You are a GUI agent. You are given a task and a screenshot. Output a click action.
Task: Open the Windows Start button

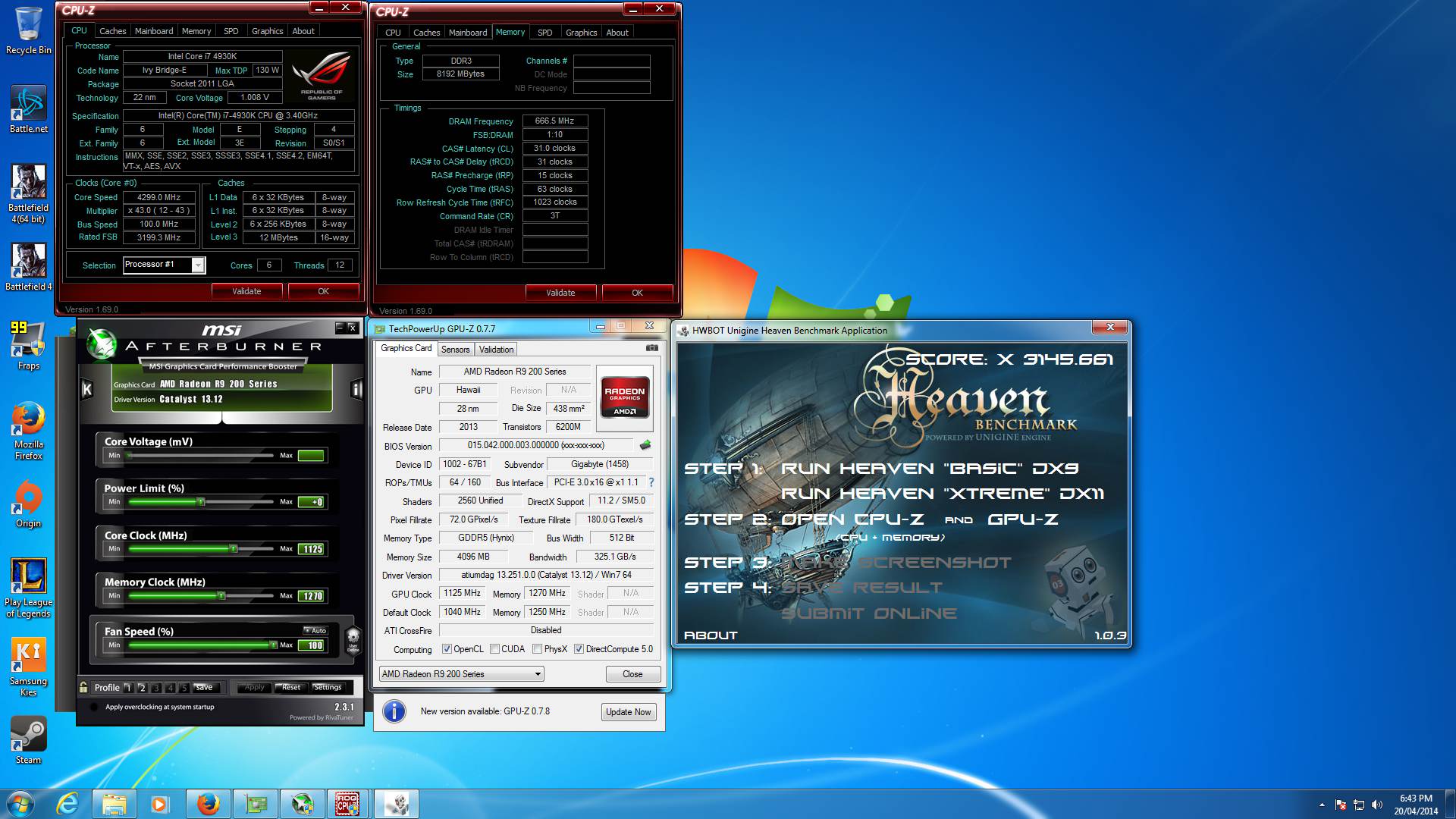point(20,804)
